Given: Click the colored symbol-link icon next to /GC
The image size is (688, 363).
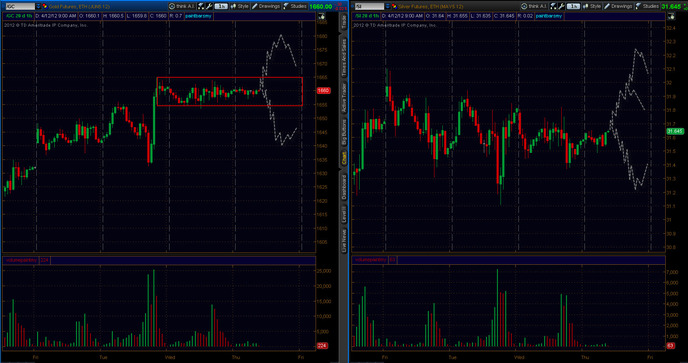Looking at the screenshot, I should pos(45,6).
